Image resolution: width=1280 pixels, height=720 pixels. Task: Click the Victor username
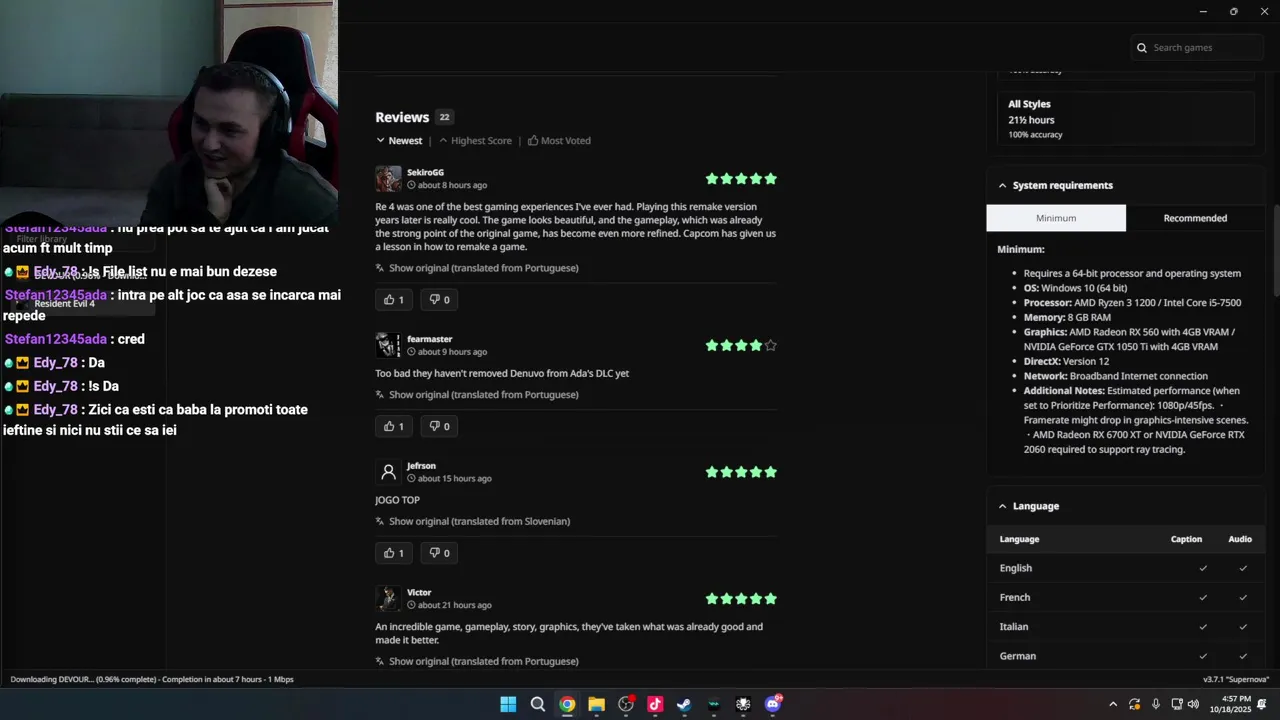[419, 593]
